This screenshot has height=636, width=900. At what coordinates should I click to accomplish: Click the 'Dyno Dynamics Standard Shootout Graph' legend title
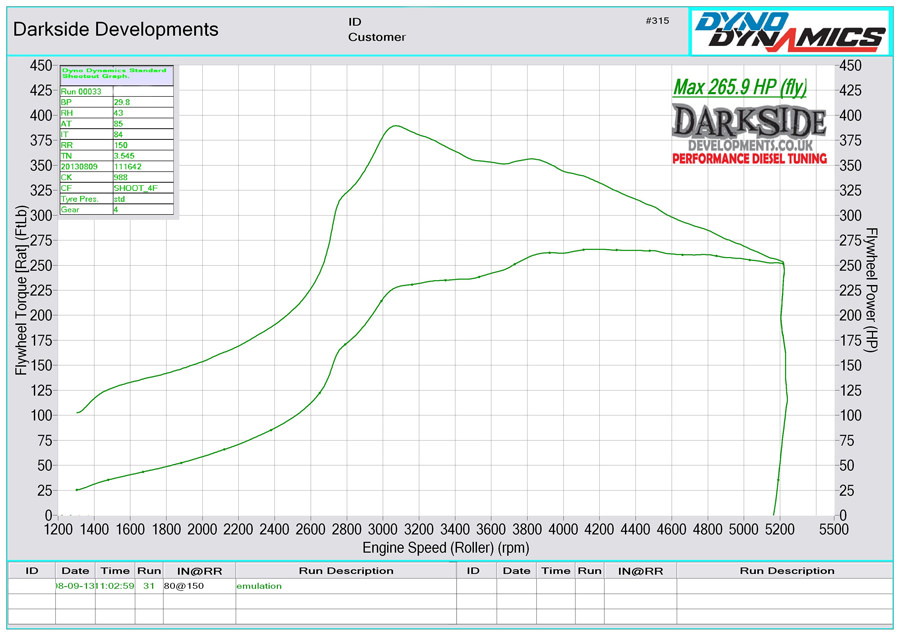tap(114, 73)
